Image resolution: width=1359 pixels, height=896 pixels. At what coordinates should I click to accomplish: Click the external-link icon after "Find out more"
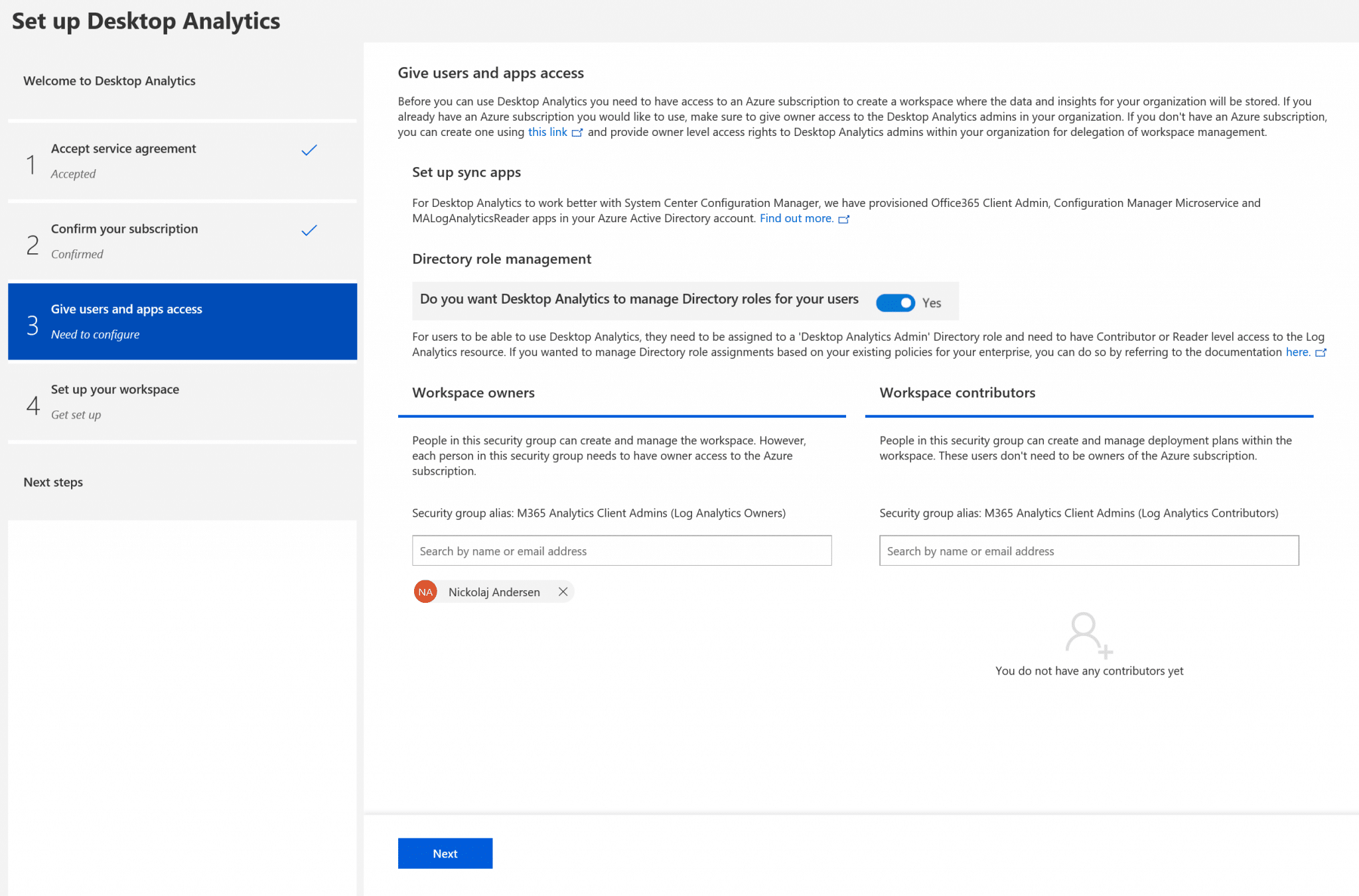[844, 219]
